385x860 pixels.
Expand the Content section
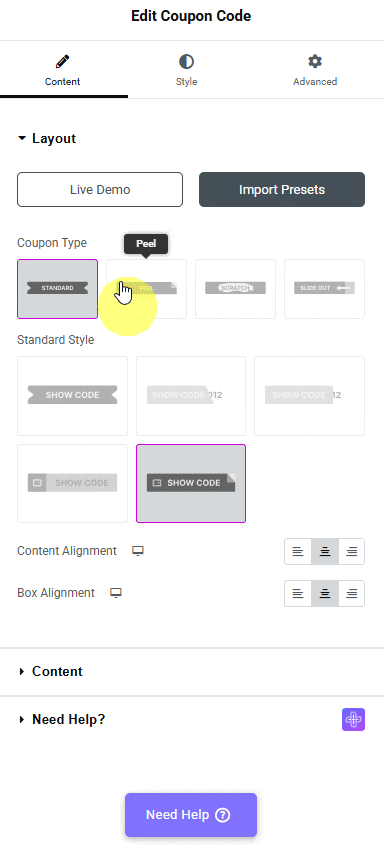(50, 671)
